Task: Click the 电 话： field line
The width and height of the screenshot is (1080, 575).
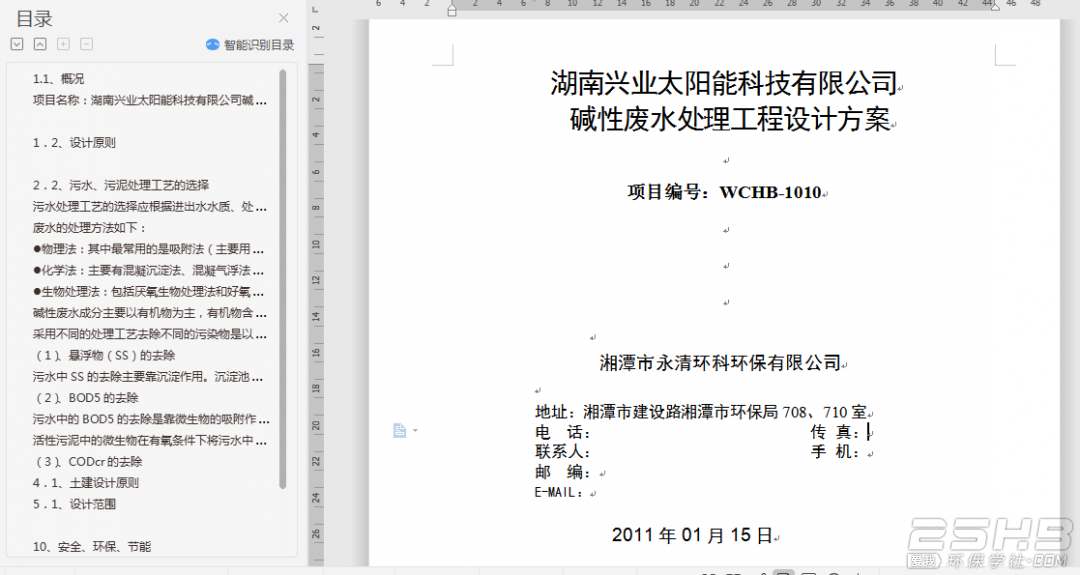Action: [563, 432]
